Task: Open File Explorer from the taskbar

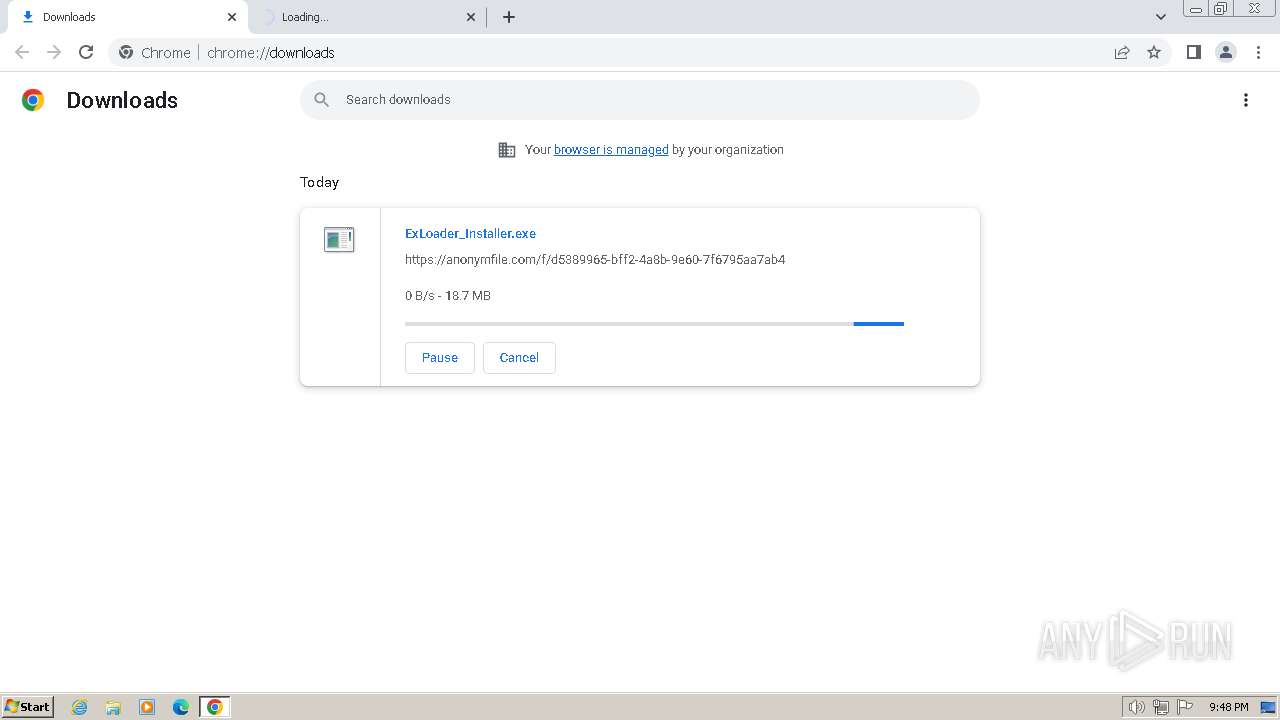Action: click(x=113, y=707)
